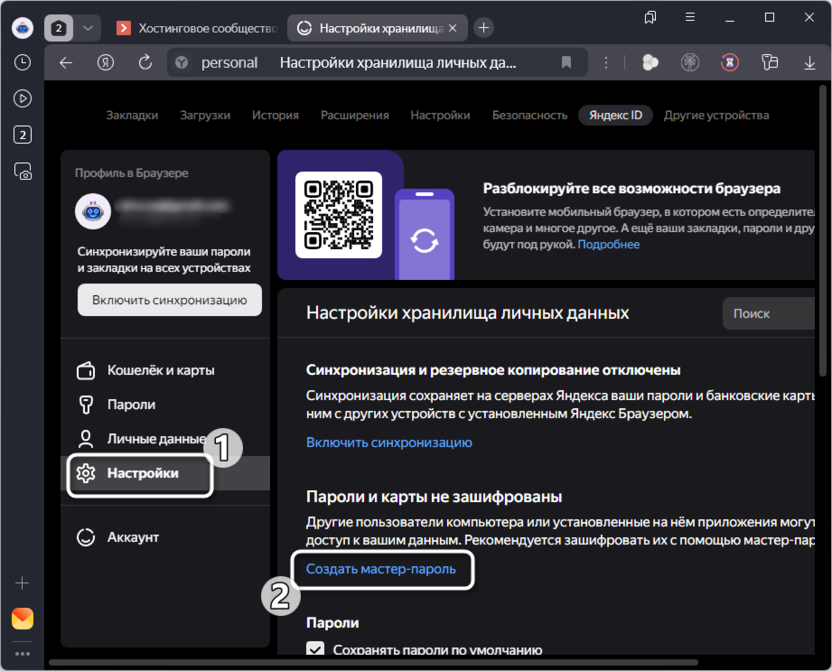
Task: Click the horizontal scrollbar at bottom
Action: point(374,663)
